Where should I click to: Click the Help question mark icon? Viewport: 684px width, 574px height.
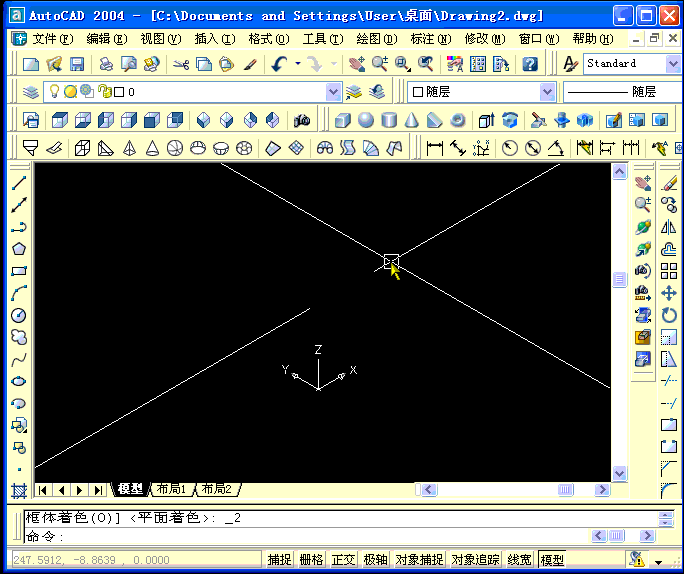[x=529, y=64]
